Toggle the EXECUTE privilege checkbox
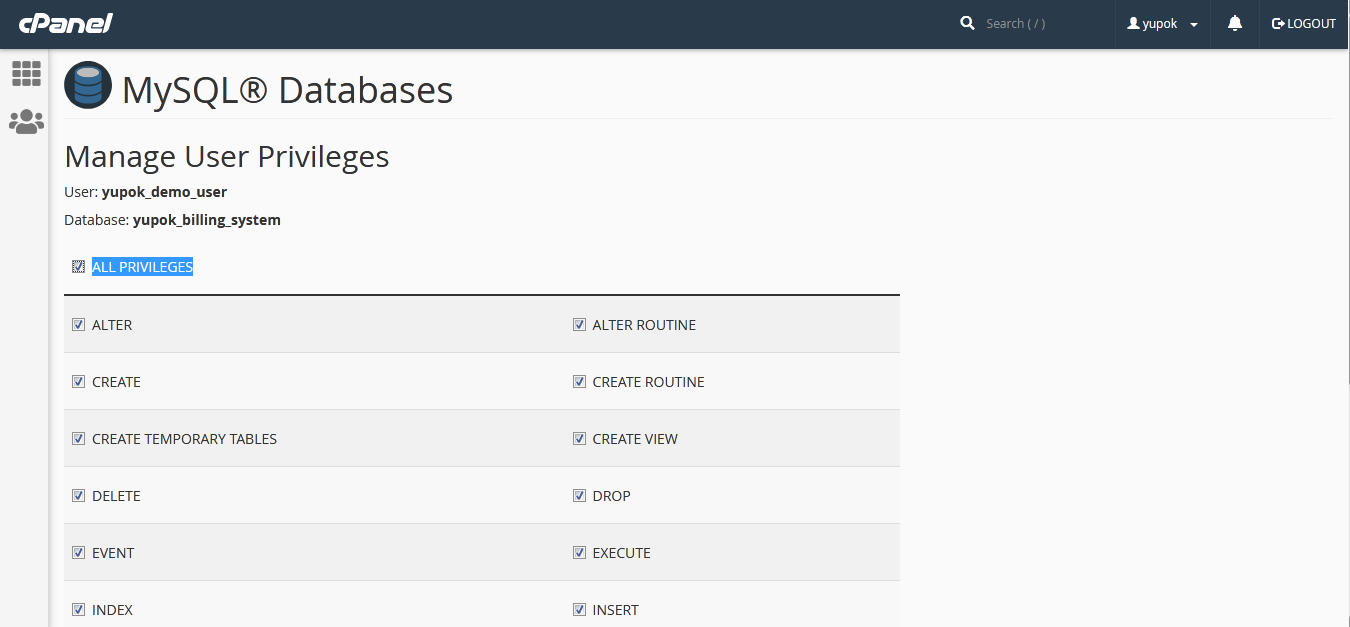The width and height of the screenshot is (1350, 627). point(579,553)
